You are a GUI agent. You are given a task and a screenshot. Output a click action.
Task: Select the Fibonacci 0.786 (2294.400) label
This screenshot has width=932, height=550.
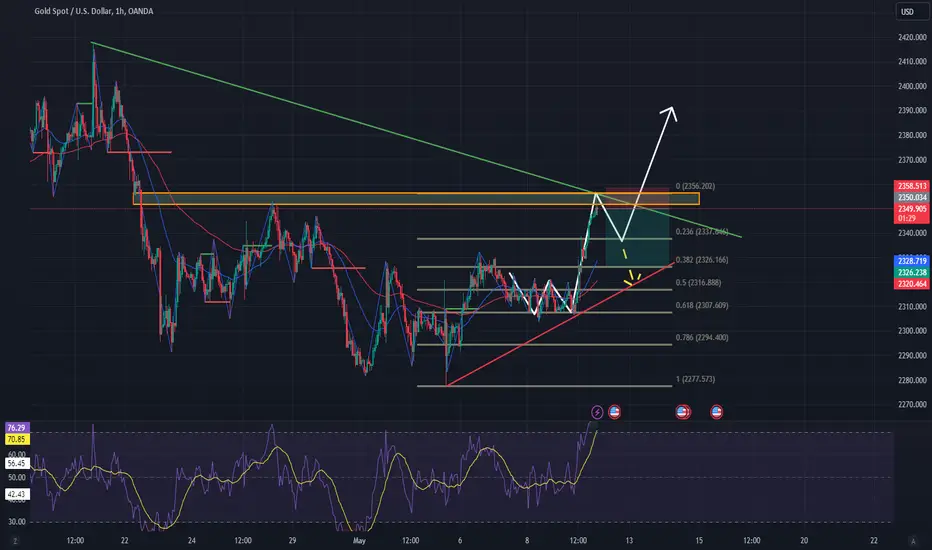[702, 337]
